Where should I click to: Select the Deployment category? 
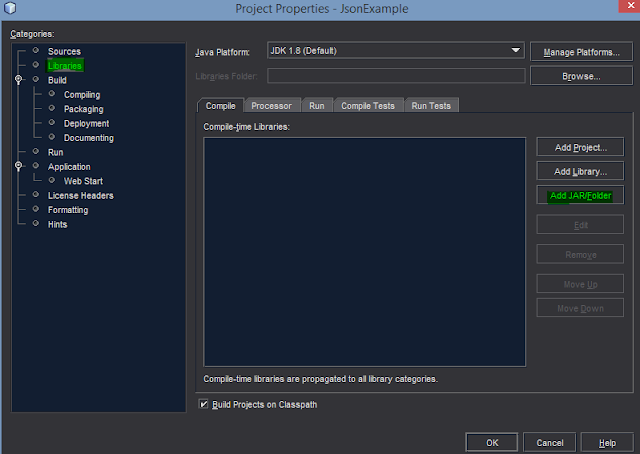(86, 123)
